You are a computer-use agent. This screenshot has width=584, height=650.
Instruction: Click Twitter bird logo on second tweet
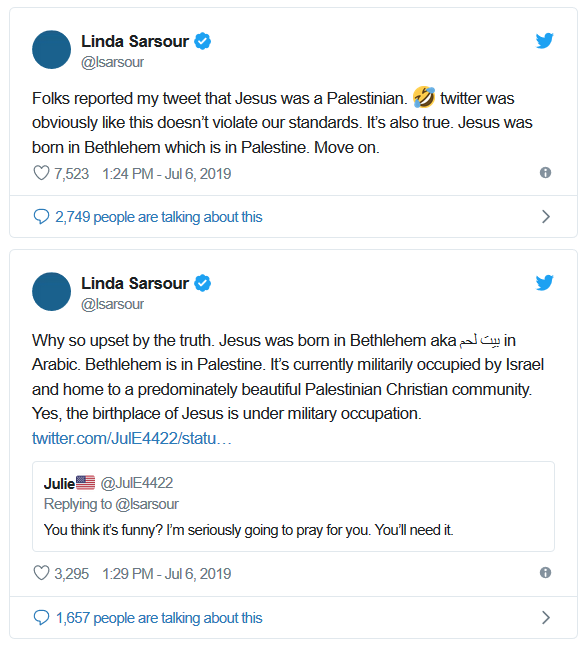tap(544, 283)
